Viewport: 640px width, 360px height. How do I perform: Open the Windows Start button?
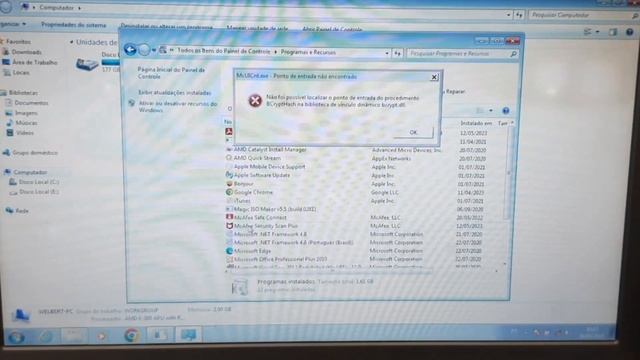click(16, 337)
